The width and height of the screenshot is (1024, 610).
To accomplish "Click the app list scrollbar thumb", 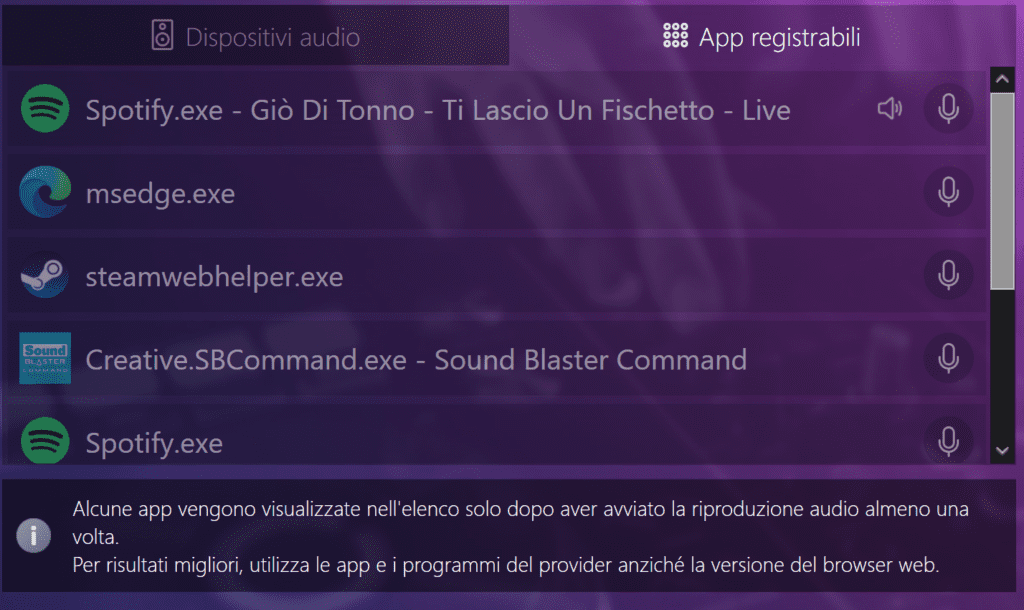I will [x=1002, y=191].
